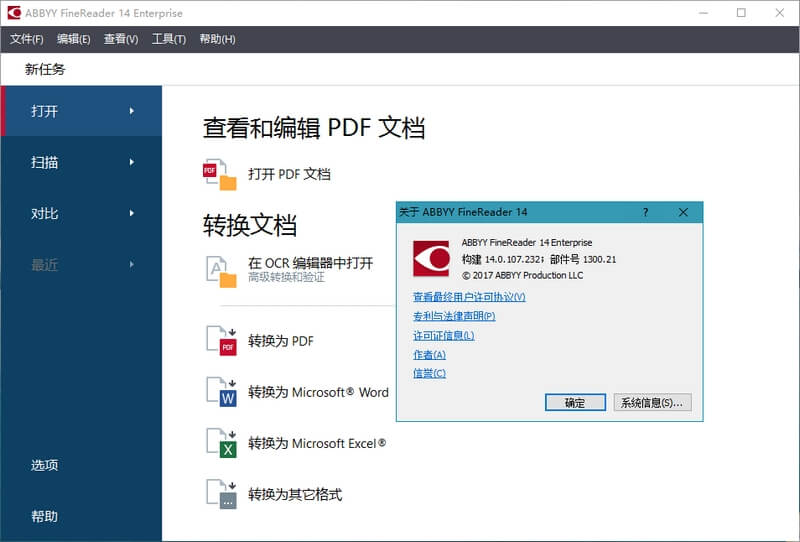800x542 pixels.
Task: Open the 查看(V) menu
Action: point(121,39)
